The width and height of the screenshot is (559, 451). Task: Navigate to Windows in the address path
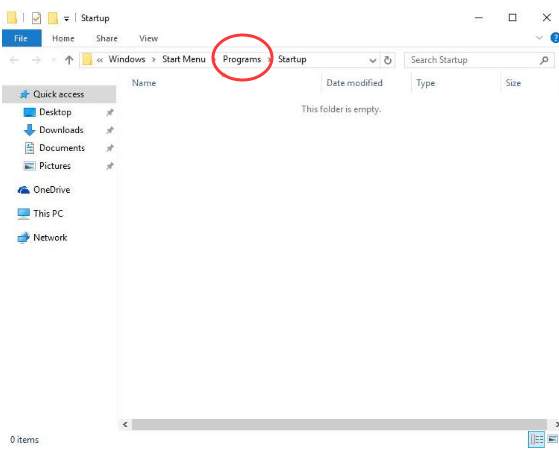pos(127,59)
